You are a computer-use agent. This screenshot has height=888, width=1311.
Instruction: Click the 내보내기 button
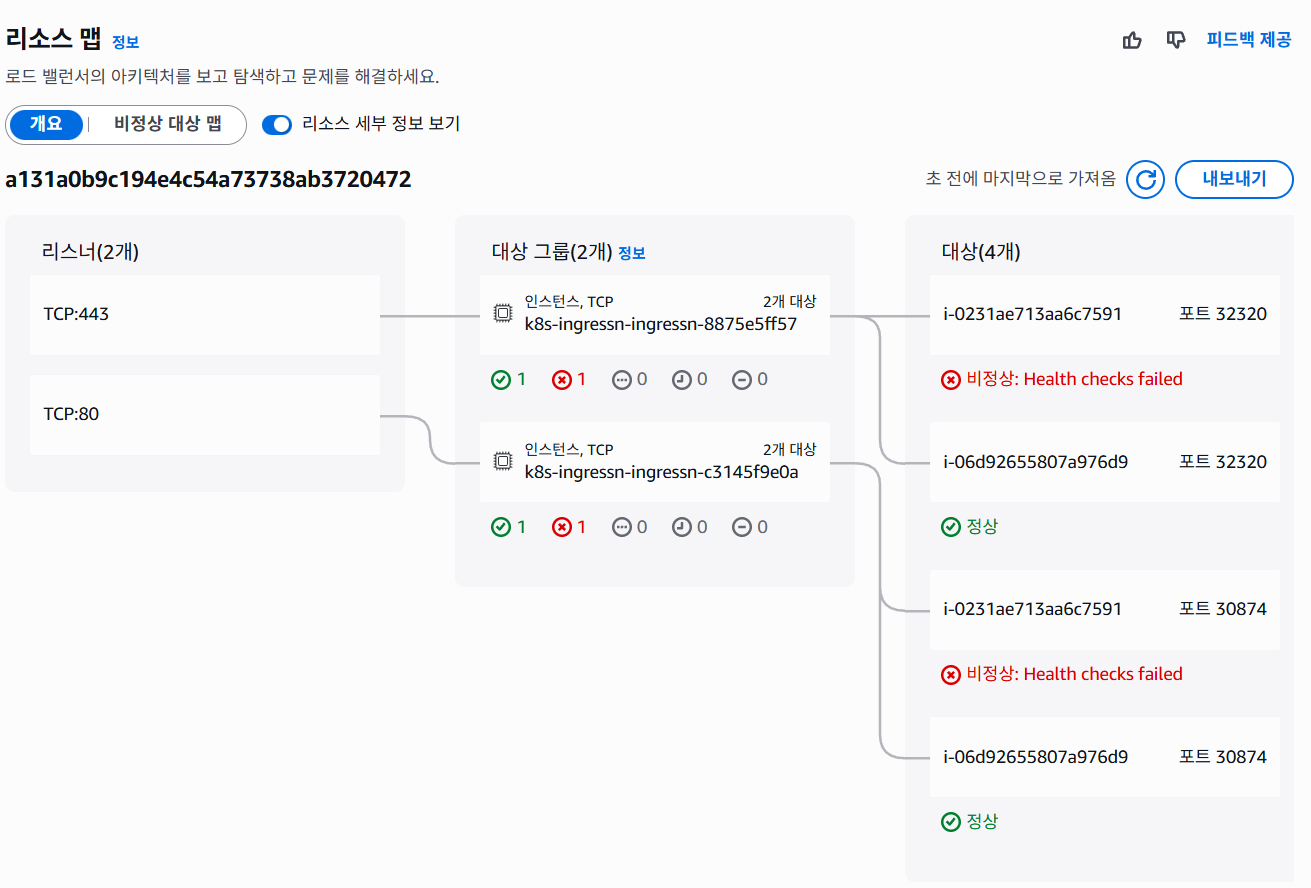[1234, 180]
